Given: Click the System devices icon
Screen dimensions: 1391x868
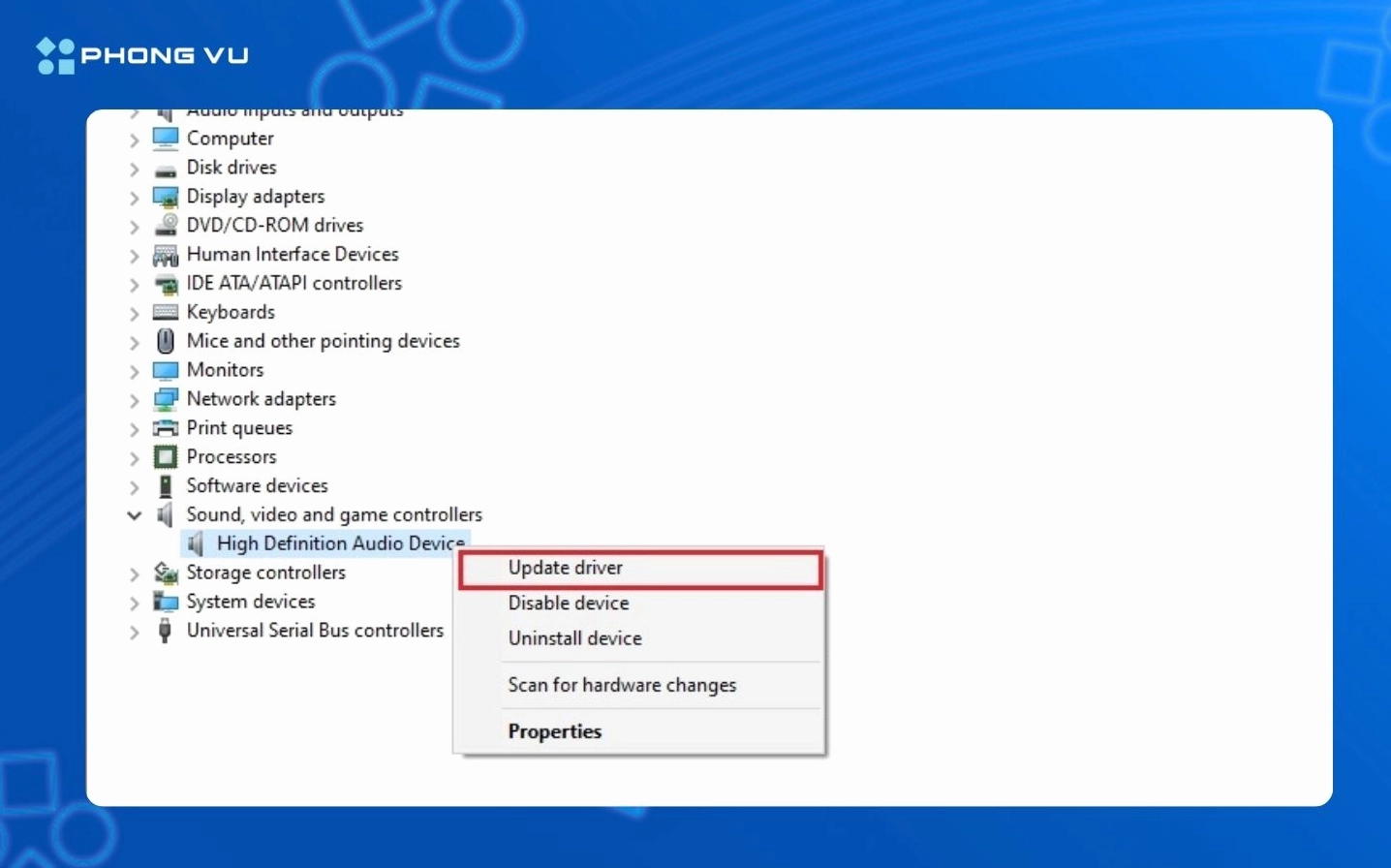Looking at the screenshot, I should [166, 602].
